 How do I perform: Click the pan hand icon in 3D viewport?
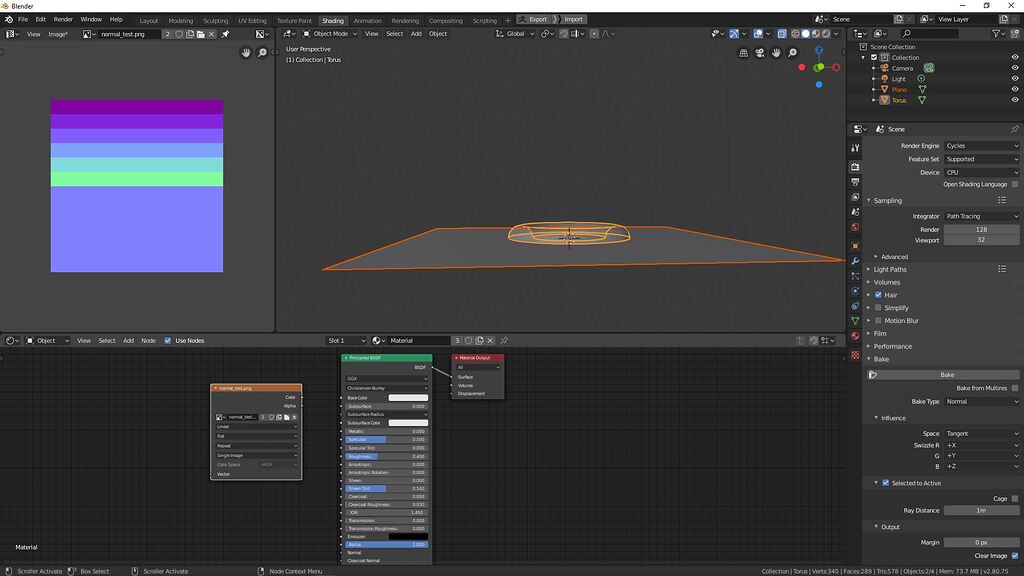pos(776,53)
